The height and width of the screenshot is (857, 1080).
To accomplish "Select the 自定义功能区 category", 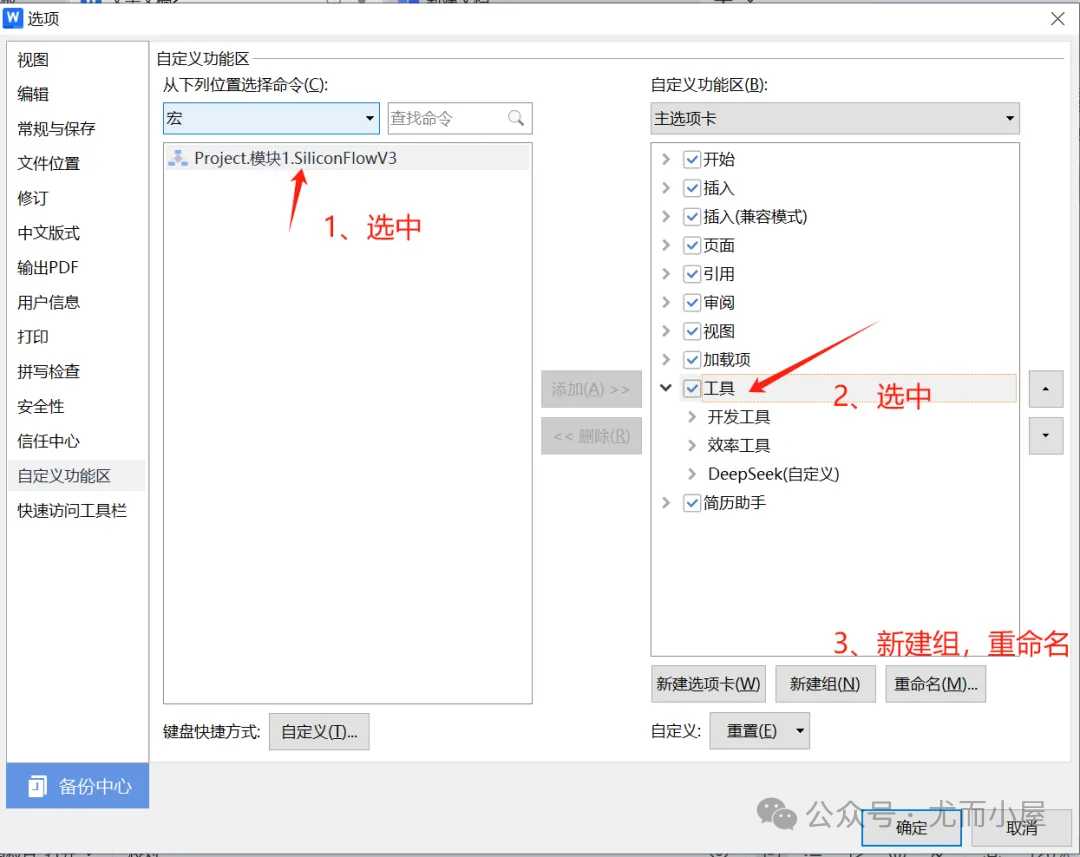I will tap(77, 476).
